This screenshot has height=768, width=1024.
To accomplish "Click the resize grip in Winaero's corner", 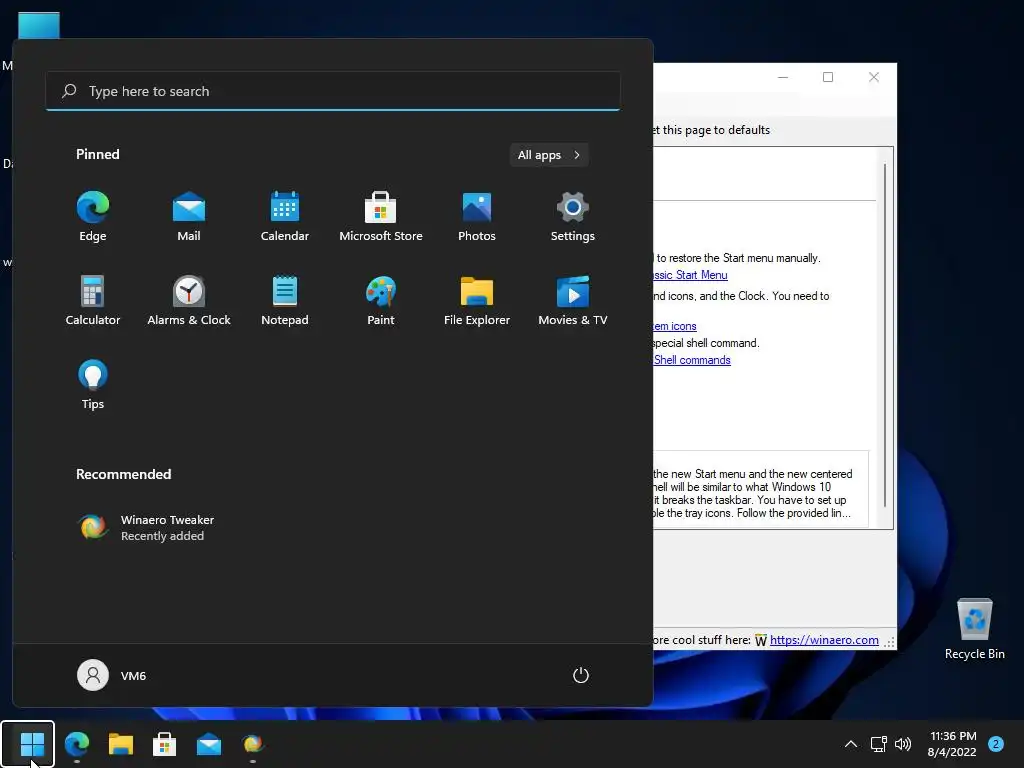I will coord(889,643).
